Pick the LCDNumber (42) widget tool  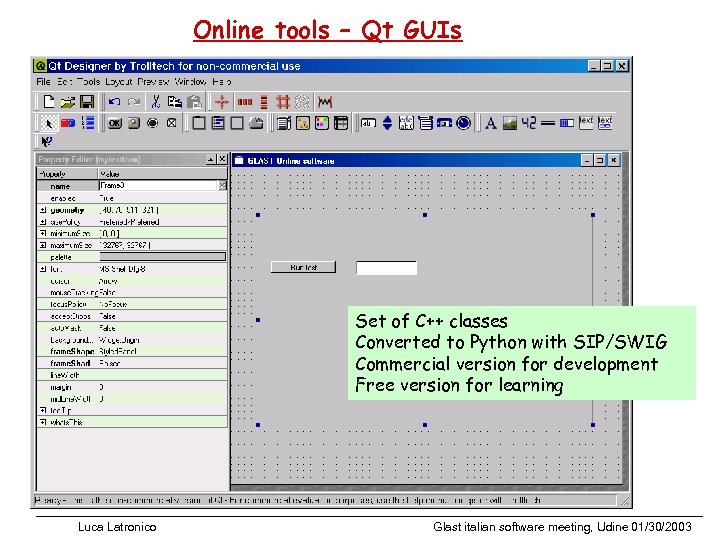coord(529,123)
